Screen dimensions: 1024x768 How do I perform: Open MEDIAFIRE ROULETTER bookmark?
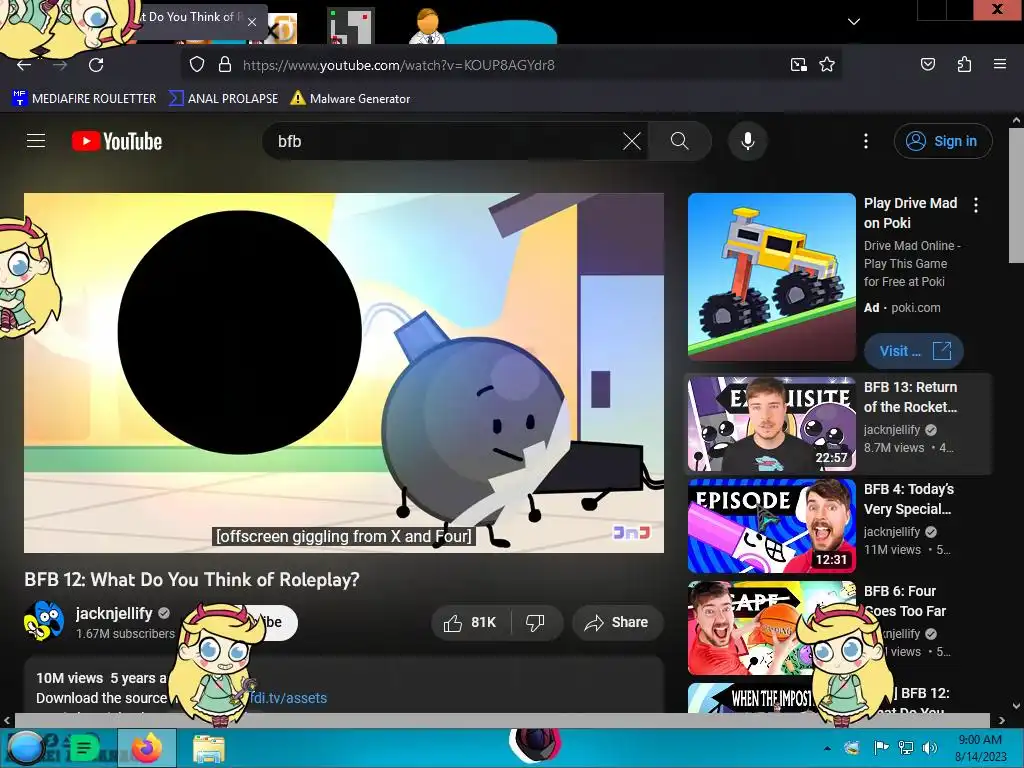click(x=84, y=99)
